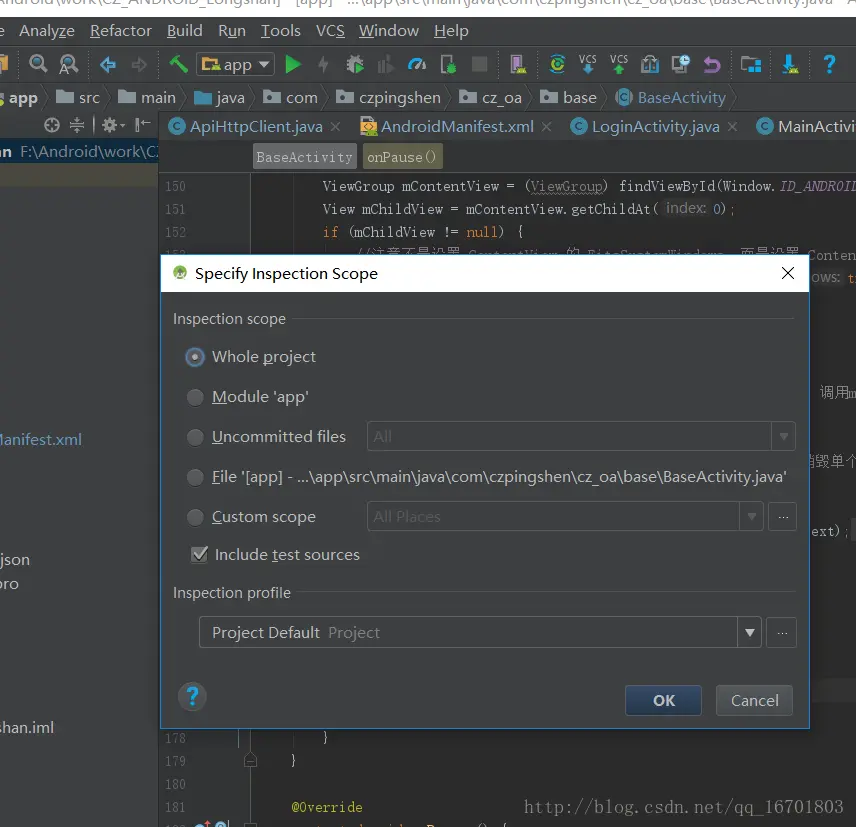
Task: Select the Whole project radio button
Action: (x=195, y=357)
